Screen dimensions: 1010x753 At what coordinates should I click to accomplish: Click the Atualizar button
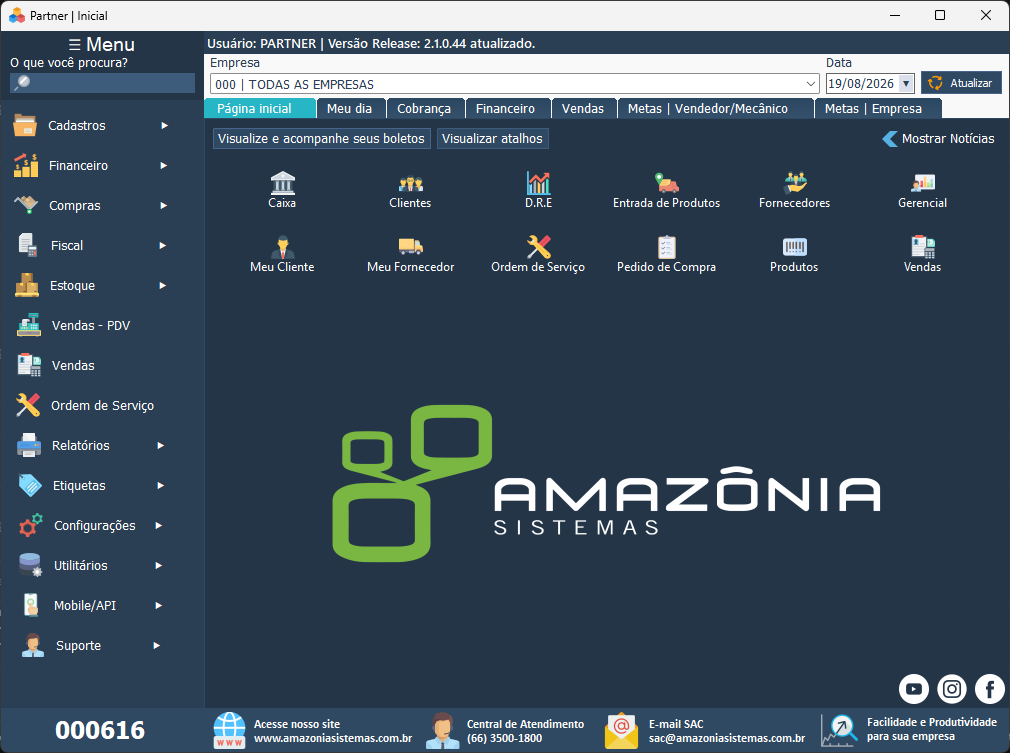tap(961, 82)
